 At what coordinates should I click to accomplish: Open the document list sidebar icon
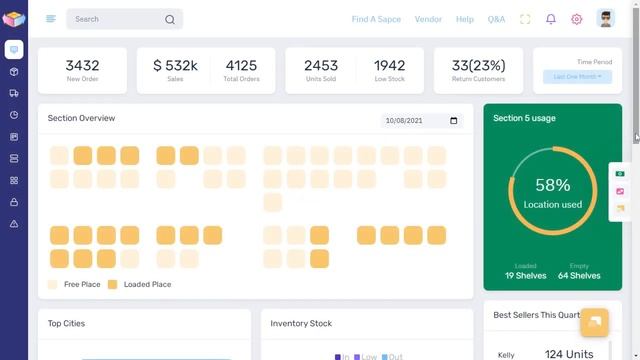pos(14,137)
